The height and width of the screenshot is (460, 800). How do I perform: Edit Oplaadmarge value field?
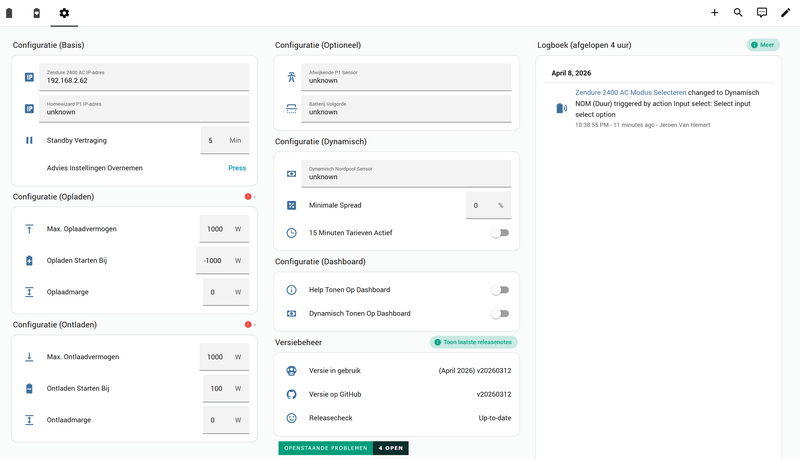226,292
